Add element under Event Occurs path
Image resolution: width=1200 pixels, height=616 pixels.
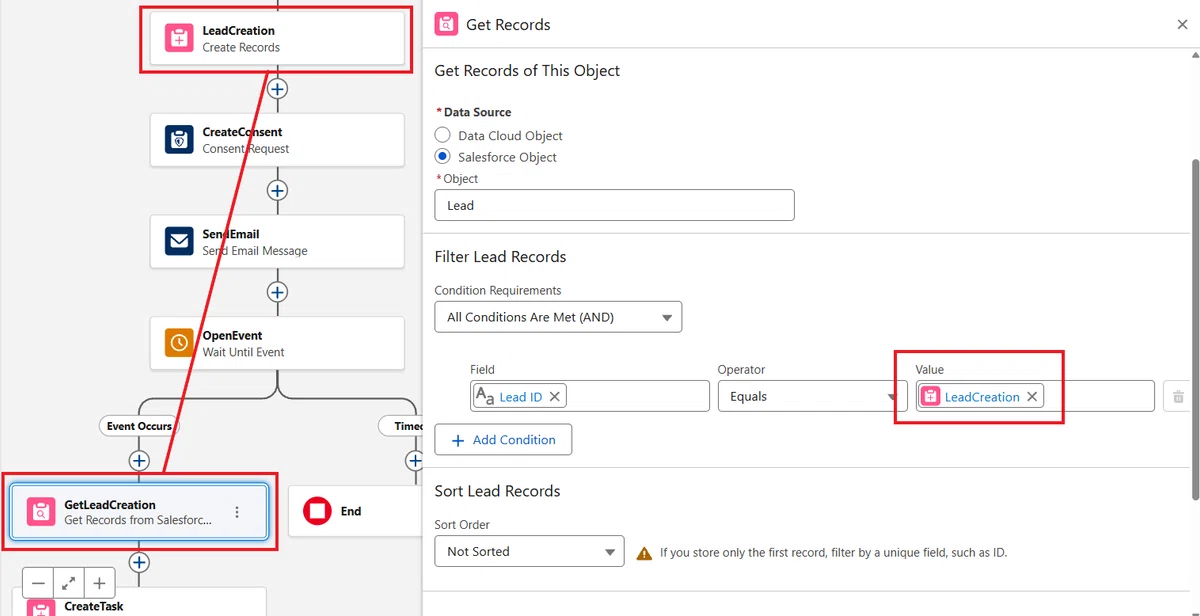tap(139, 461)
